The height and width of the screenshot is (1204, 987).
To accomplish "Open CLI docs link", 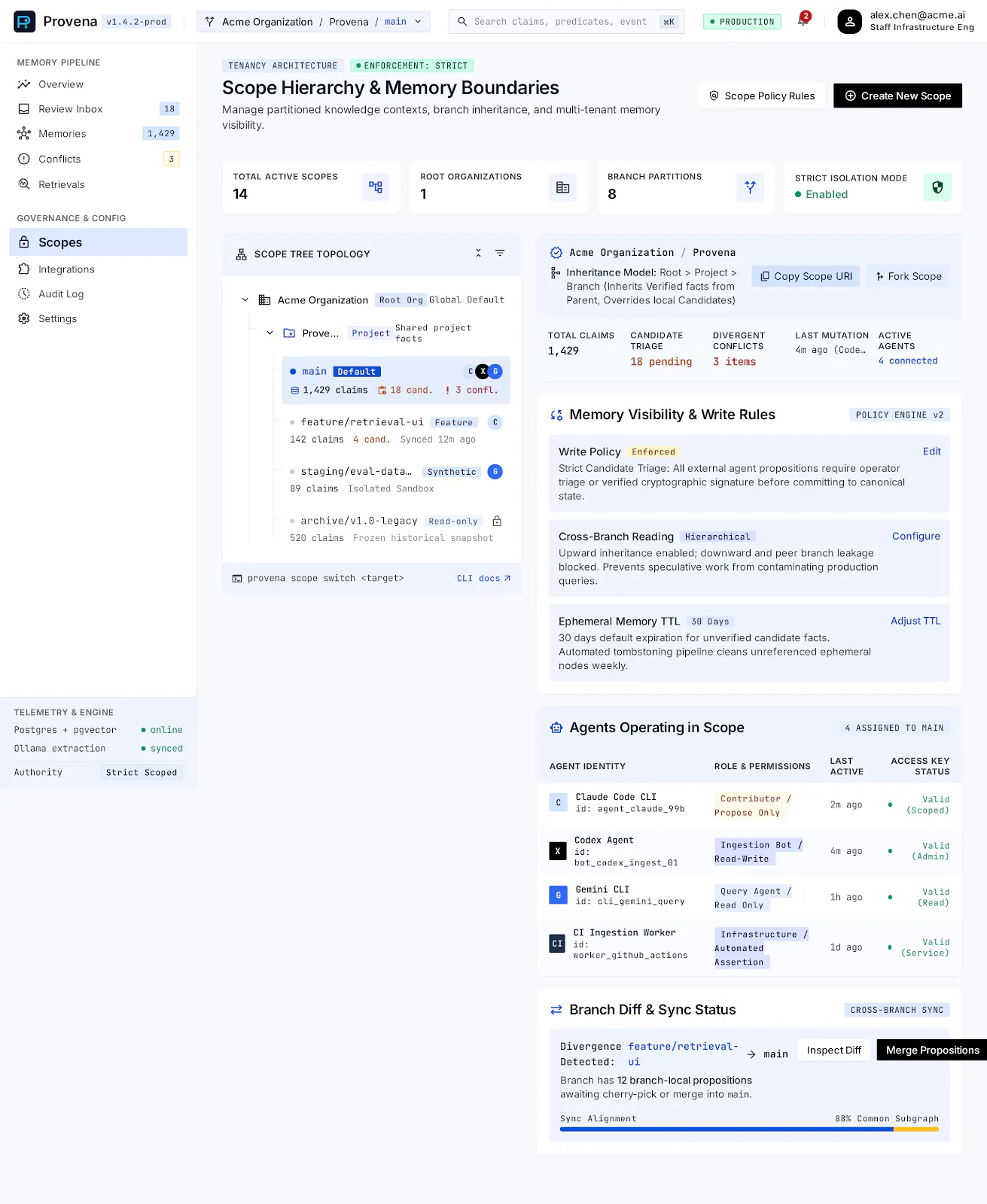I will (483, 579).
